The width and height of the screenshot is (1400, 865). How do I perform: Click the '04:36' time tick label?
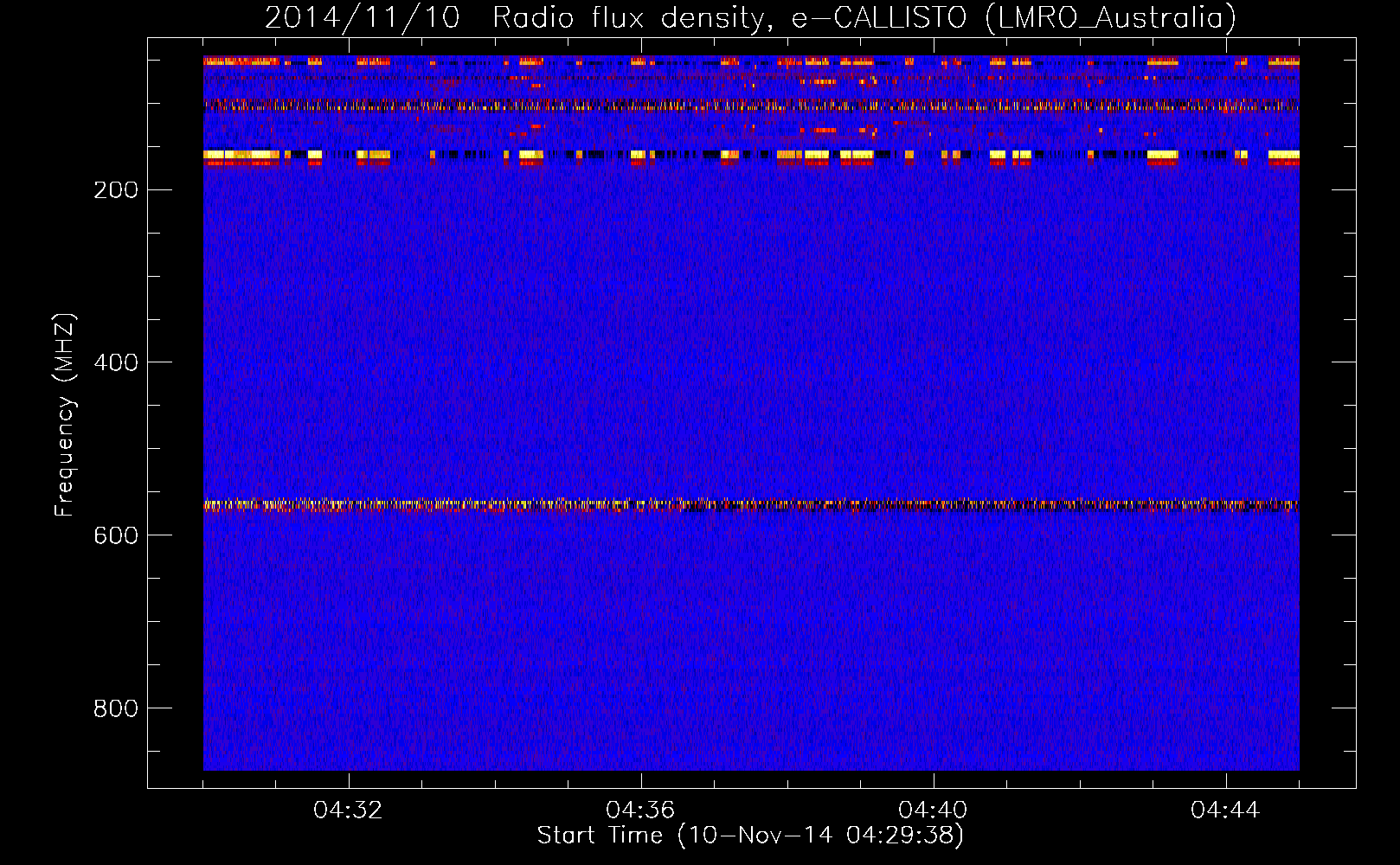(640, 811)
